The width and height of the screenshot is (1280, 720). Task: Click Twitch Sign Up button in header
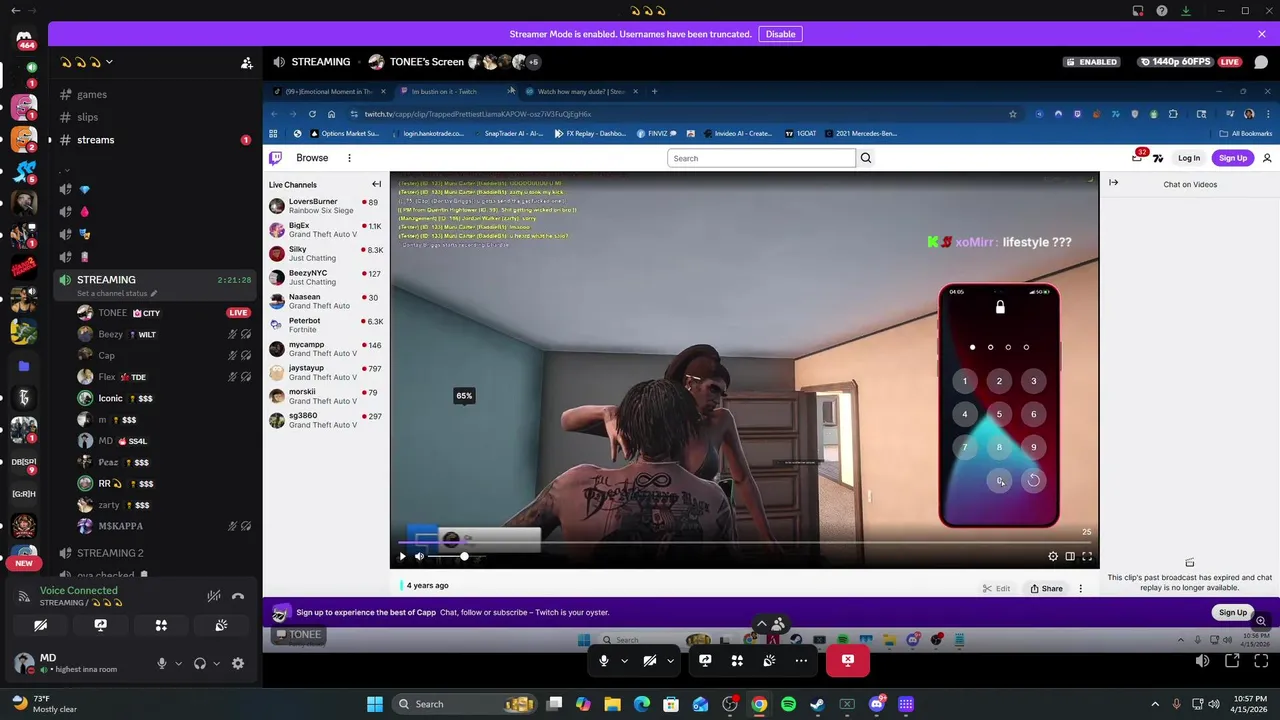click(x=1233, y=158)
